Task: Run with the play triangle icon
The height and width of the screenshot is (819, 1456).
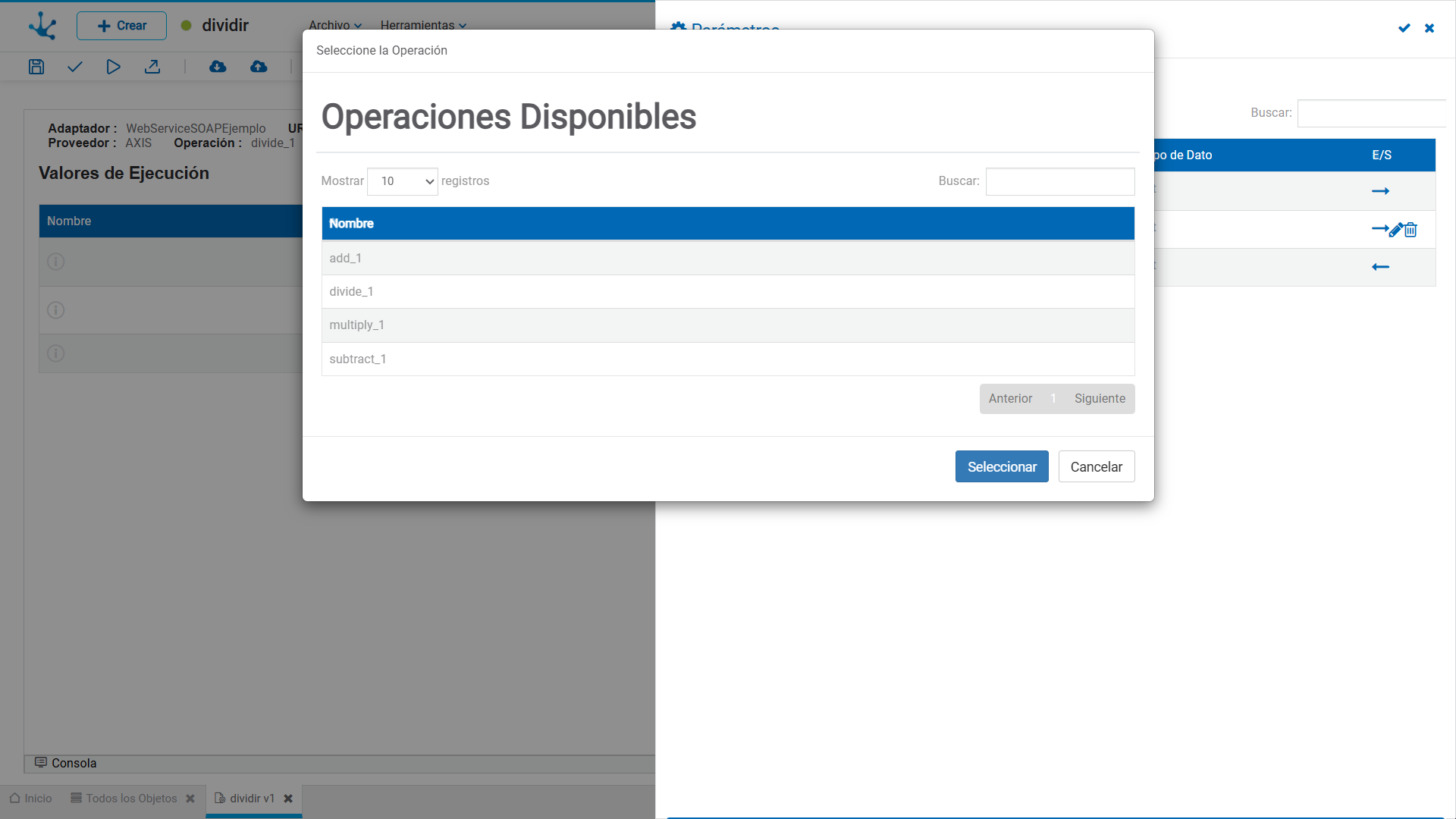Action: point(113,67)
